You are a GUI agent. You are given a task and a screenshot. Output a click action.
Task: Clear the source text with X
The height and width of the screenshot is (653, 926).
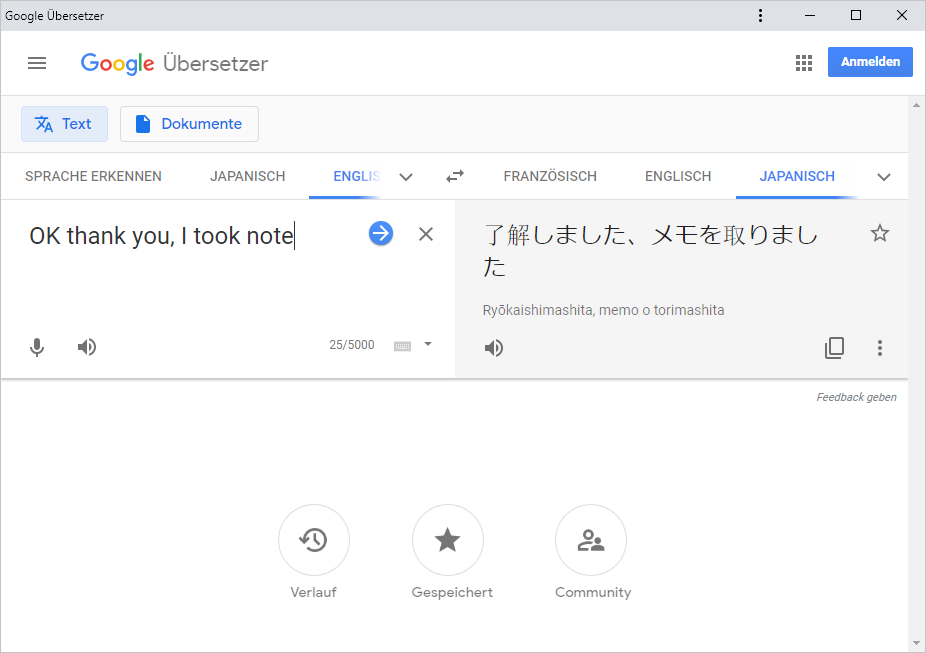[426, 234]
